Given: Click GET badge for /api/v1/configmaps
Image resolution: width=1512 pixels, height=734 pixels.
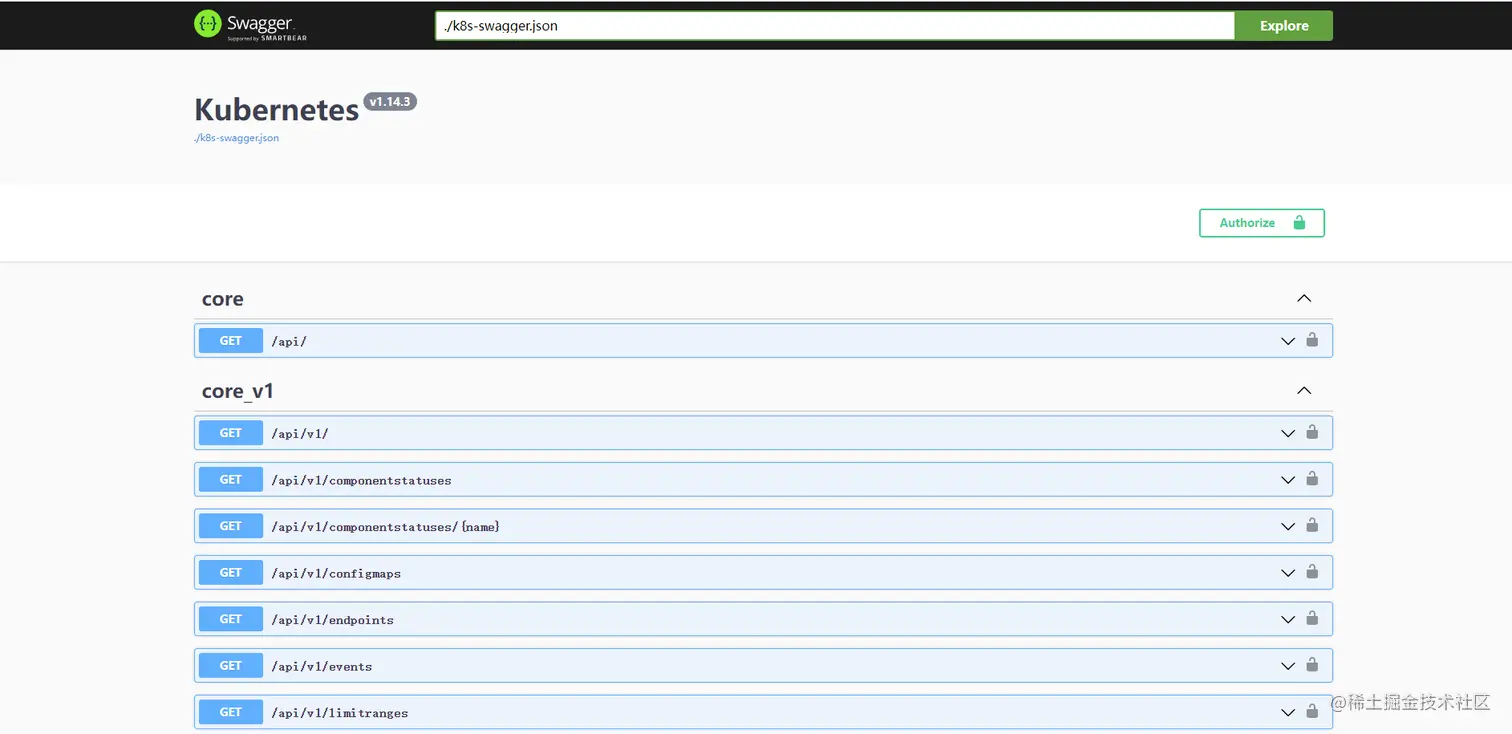Looking at the screenshot, I should point(231,573).
